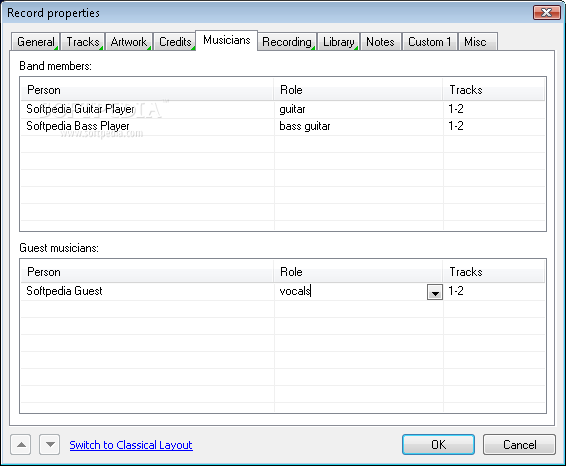The height and width of the screenshot is (466, 566).
Task: Open the Custom 1 tab
Action: coord(430,42)
